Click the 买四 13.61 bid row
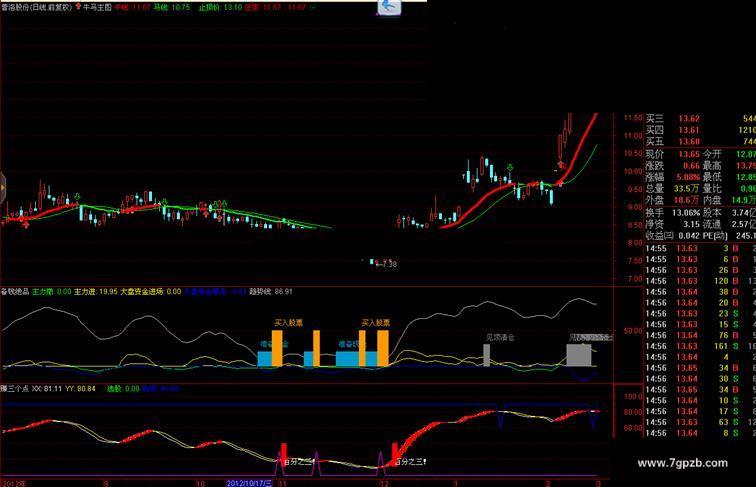The height and width of the screenshot is (487, 756). (701, 130)
